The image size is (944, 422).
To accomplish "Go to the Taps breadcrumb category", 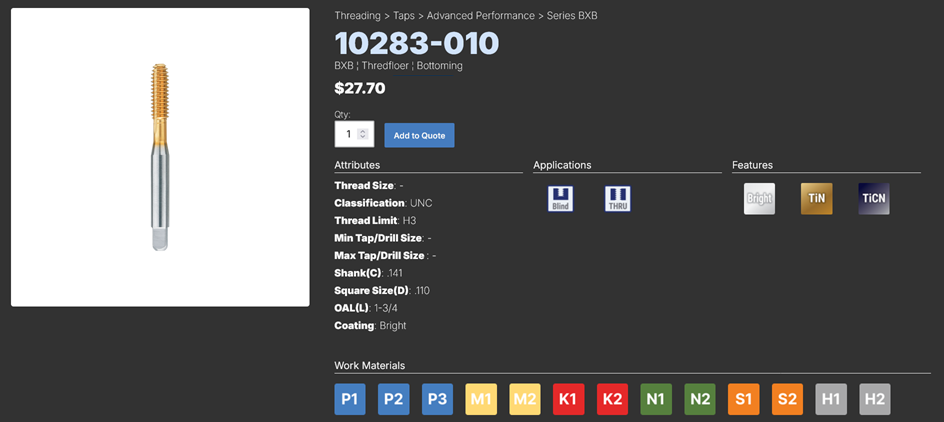I will click(x=404, y=16).
